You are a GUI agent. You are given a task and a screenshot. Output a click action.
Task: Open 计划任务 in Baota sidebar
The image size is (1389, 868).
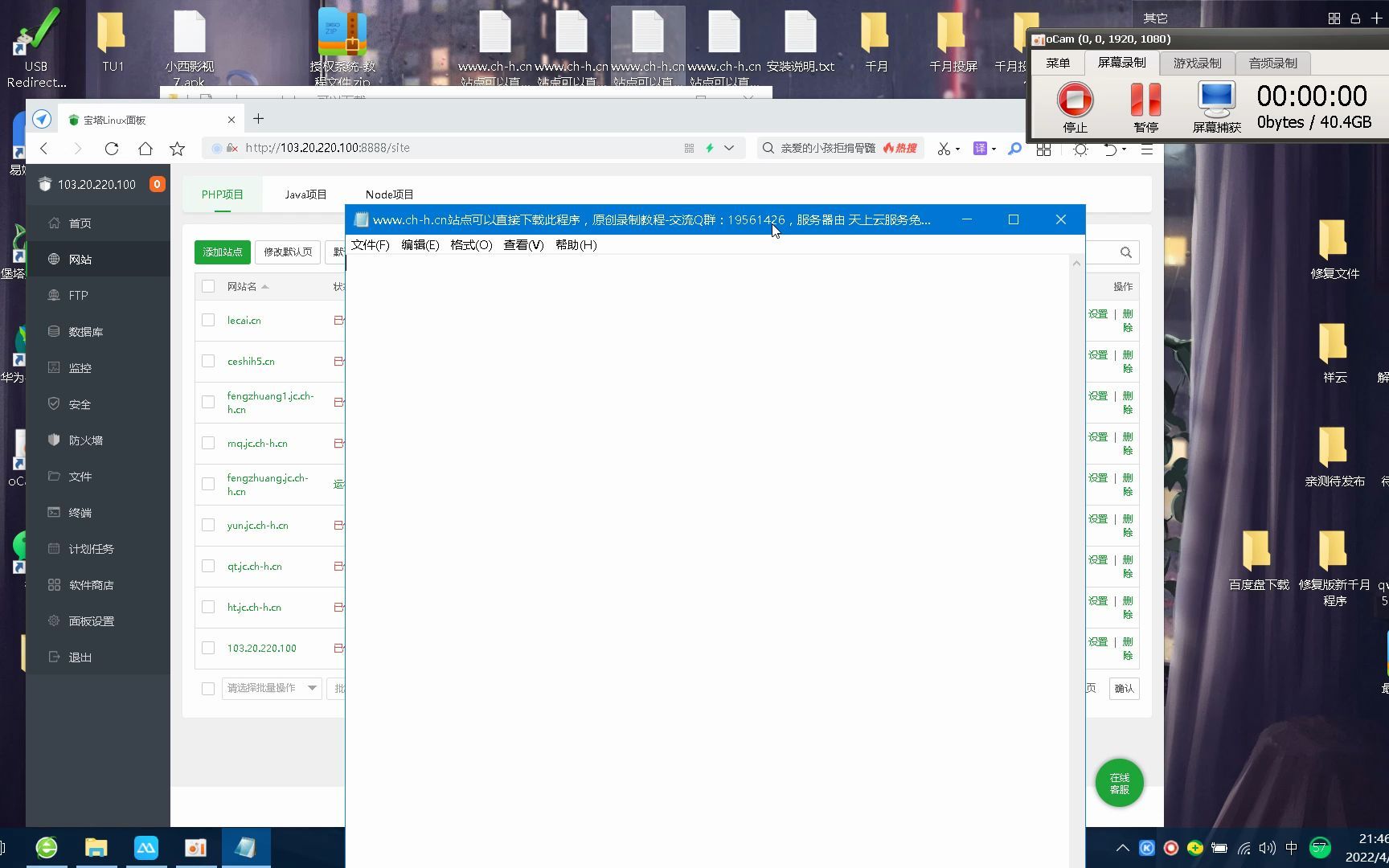[x=91, y=549]
